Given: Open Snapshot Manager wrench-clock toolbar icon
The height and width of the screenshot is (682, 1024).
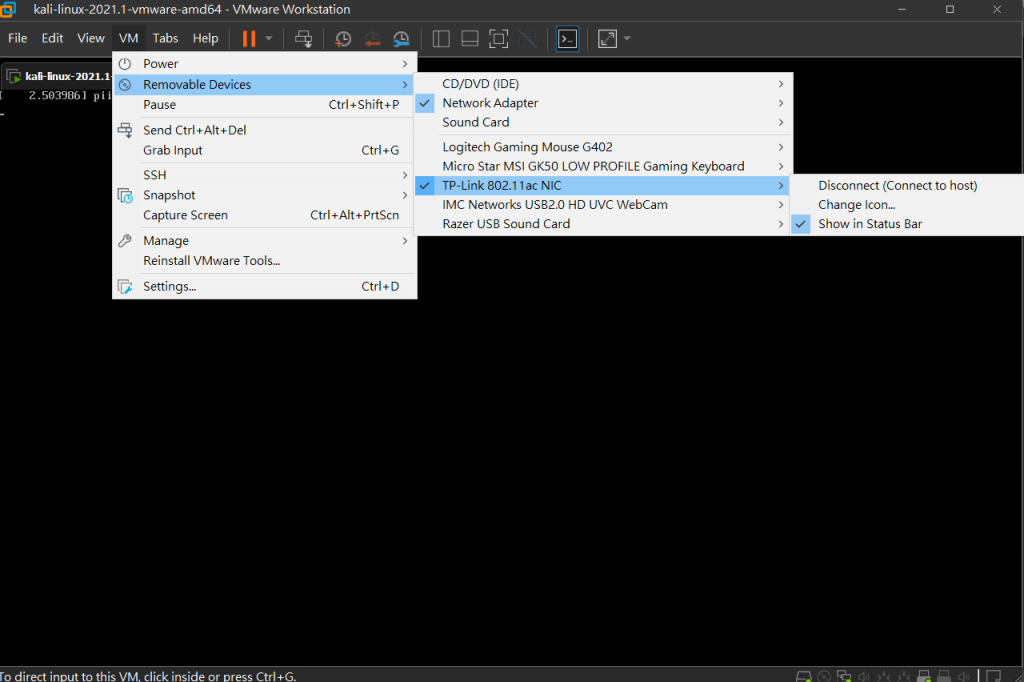Looking at the screenshot, I should [401, 39].
